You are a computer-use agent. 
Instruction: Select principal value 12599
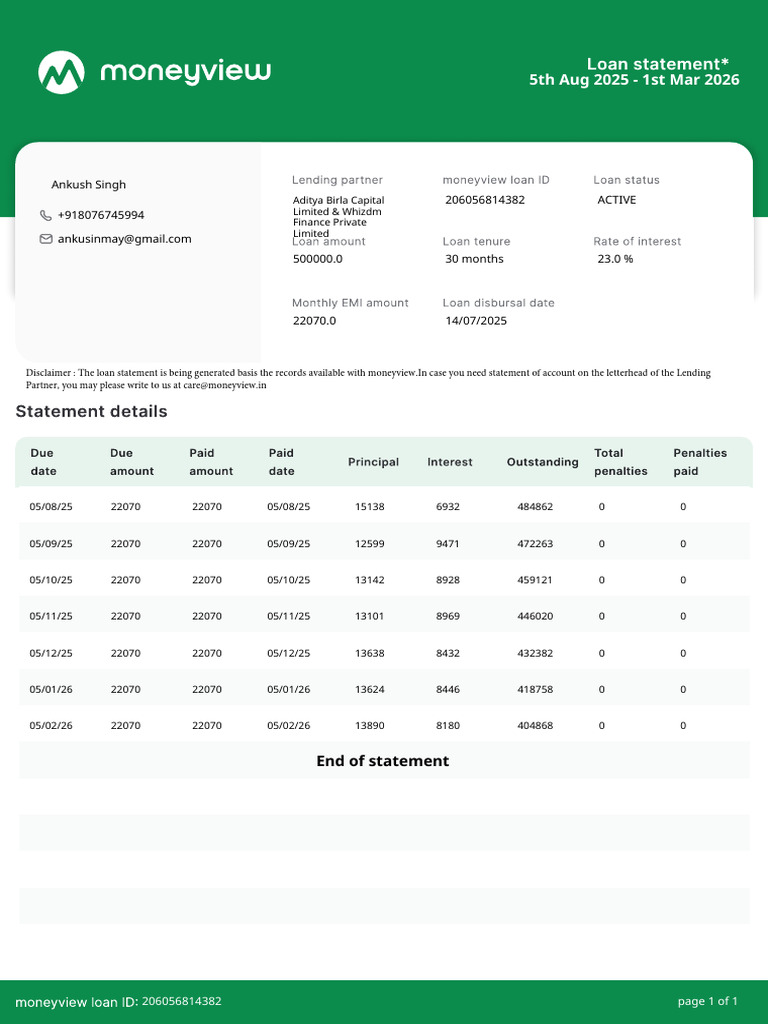click(370, 543)
